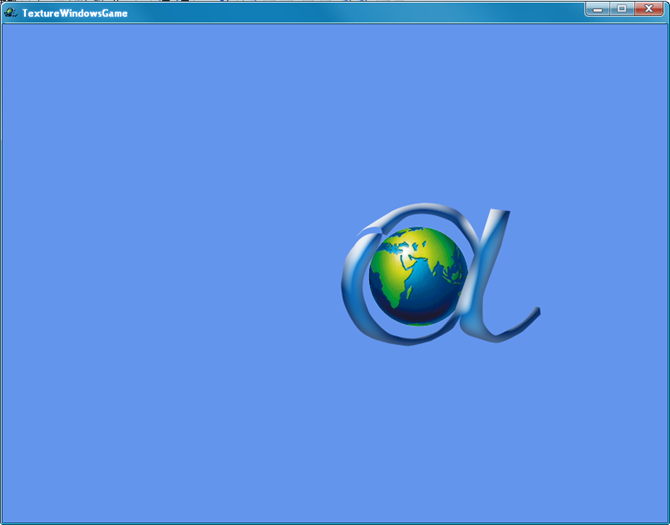The height and width of the screenshot is (525, 670).
Task: Maximize the TextureWindowsGame window
Action: 622,9
